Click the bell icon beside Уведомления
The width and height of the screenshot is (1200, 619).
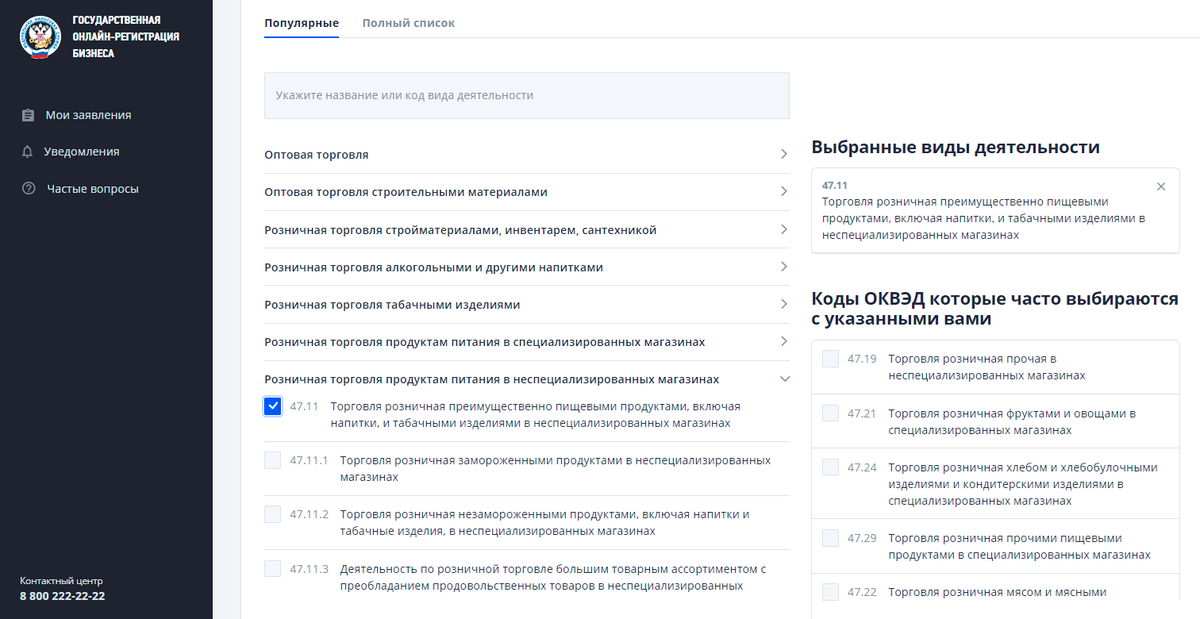click(28, 152)
